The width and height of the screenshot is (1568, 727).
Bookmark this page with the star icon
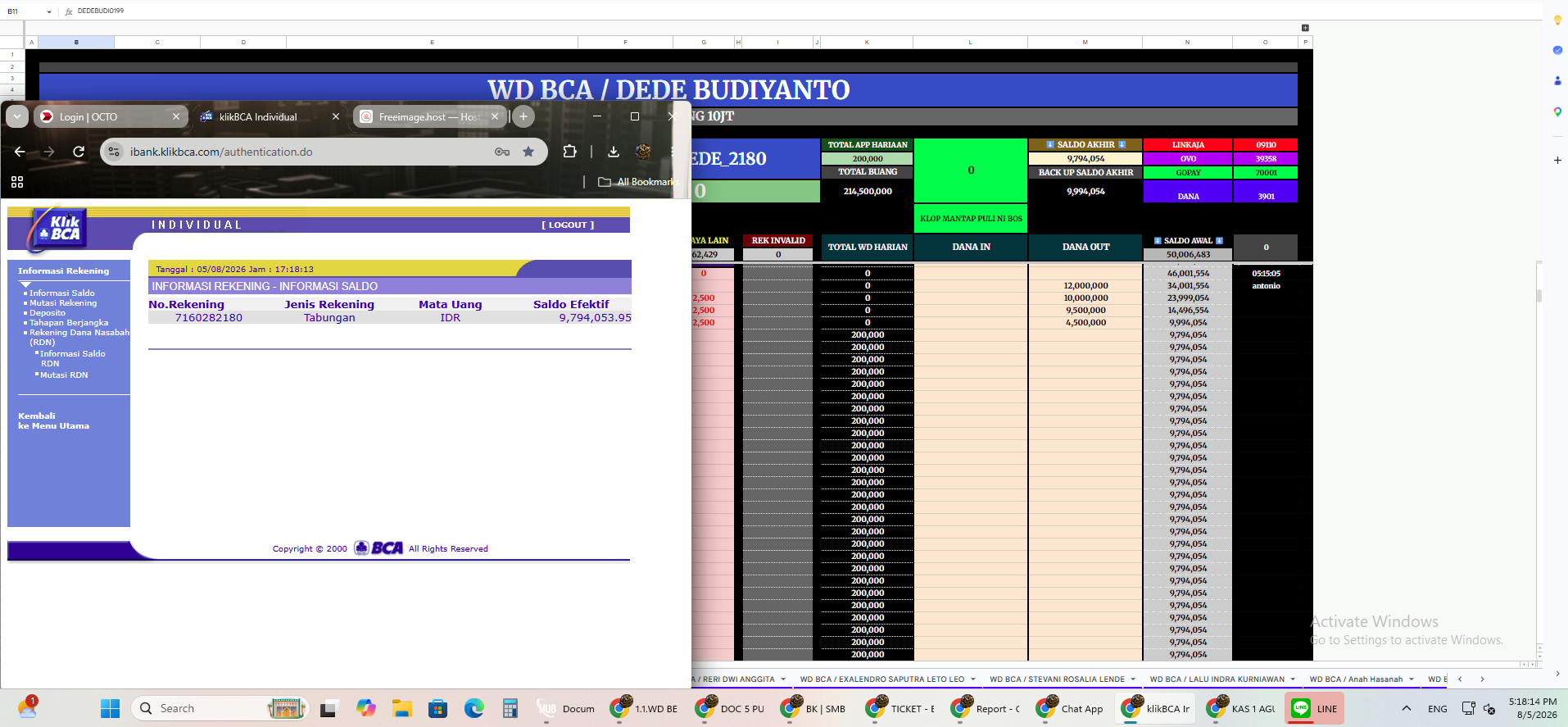528,152
